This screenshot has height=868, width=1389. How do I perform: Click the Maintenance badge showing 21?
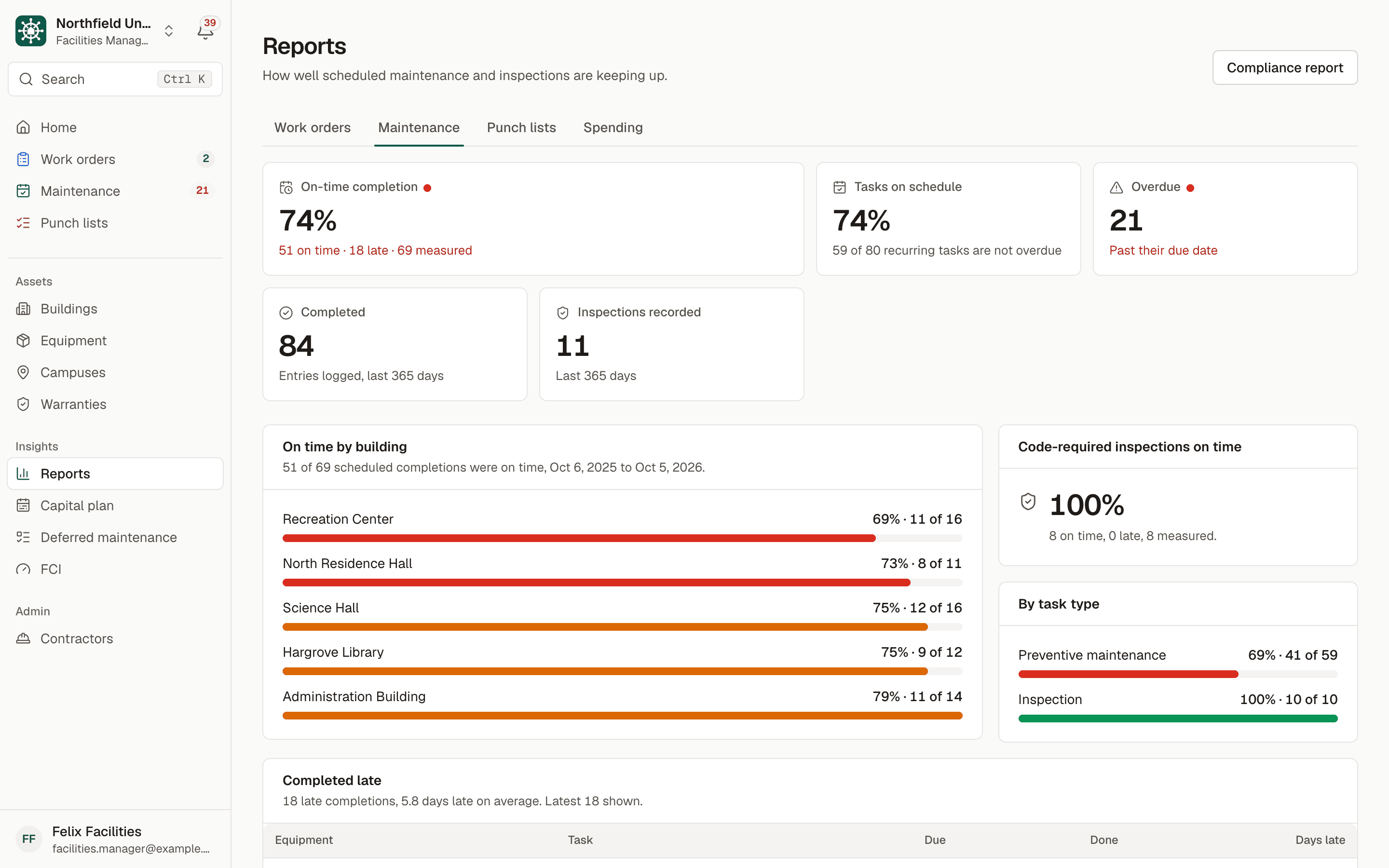[202, 190]
